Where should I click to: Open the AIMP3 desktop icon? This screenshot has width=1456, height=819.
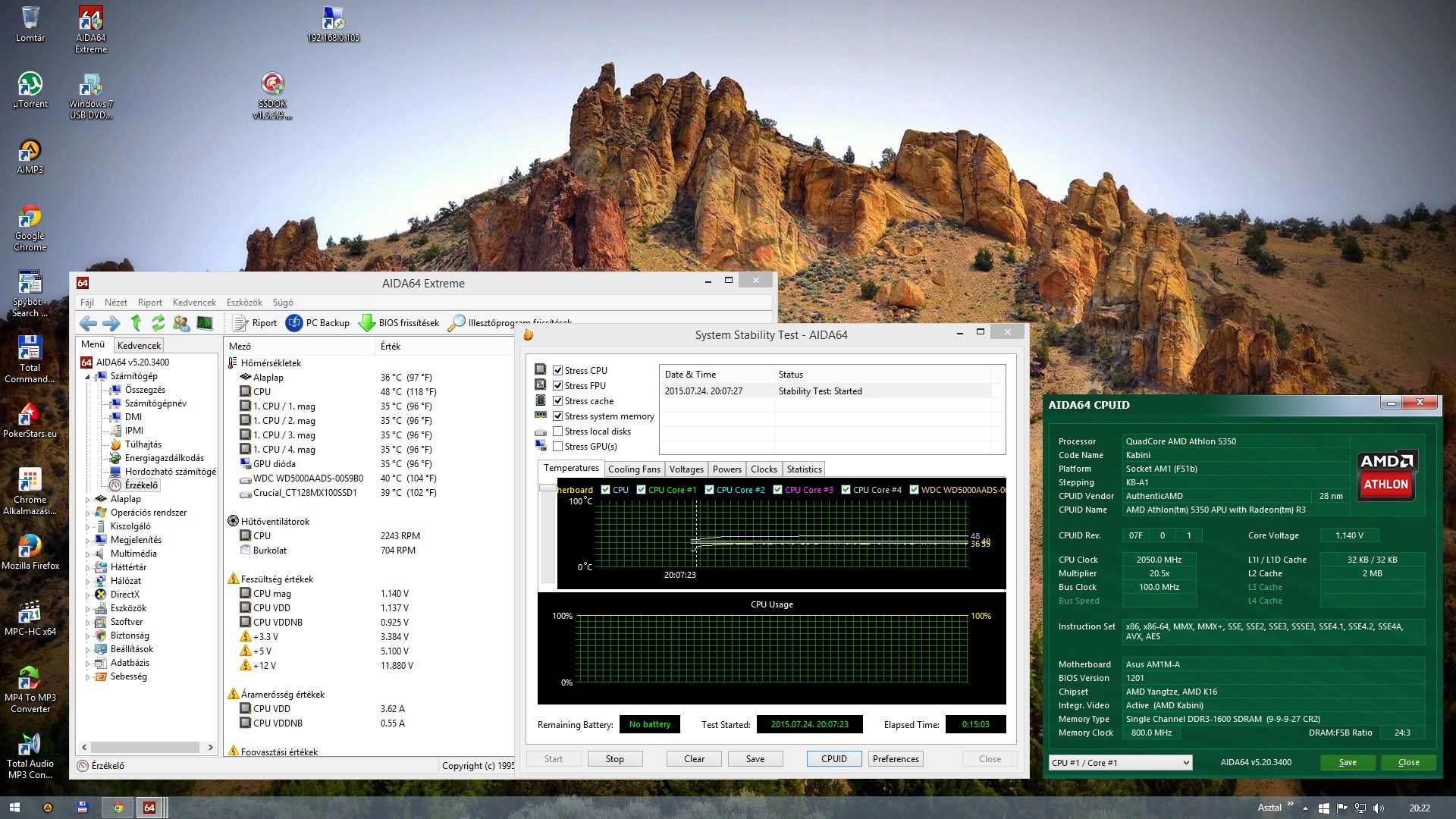[30, 156]
